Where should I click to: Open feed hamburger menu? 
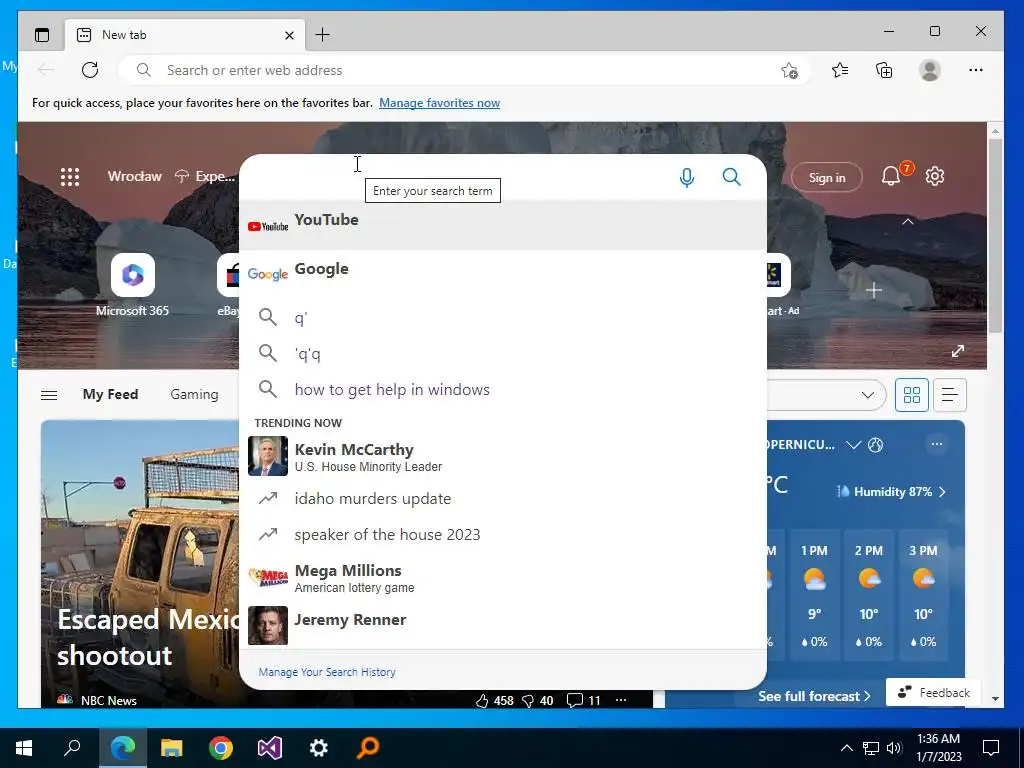[49, 395]
